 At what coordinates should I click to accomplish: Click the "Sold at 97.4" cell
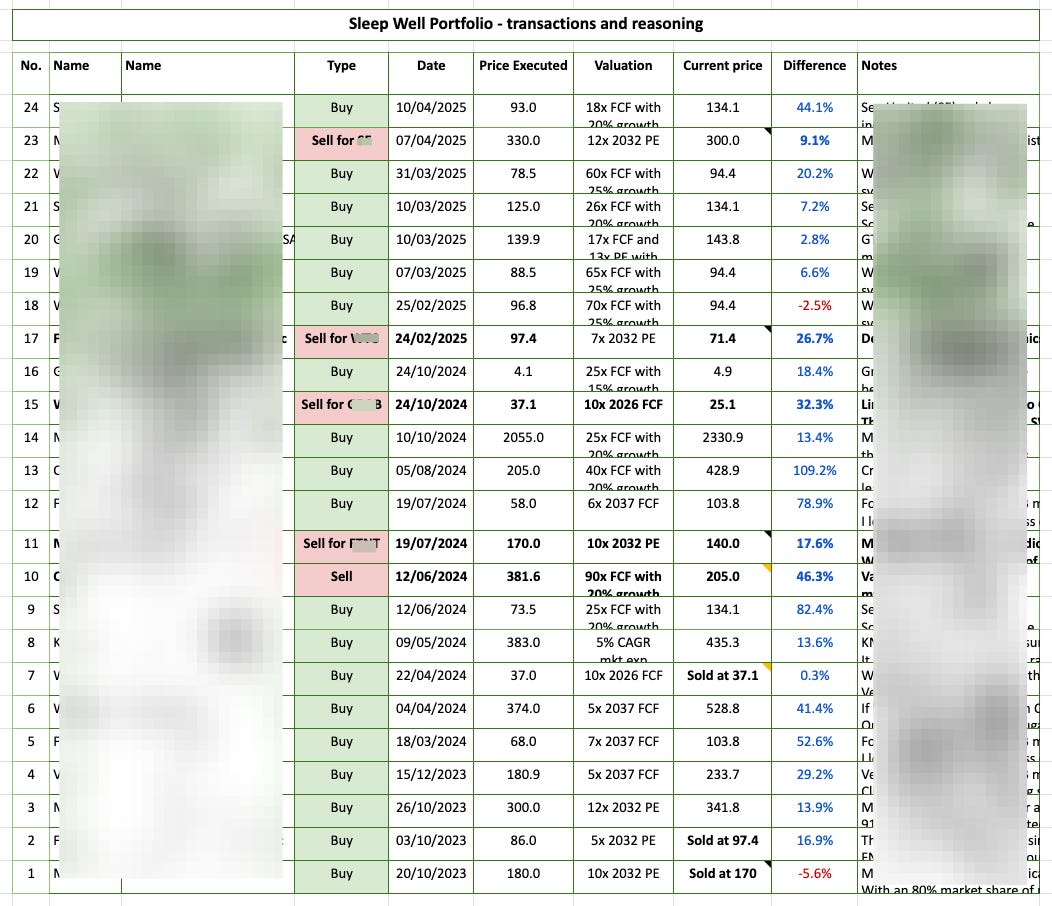click(723, 843)
